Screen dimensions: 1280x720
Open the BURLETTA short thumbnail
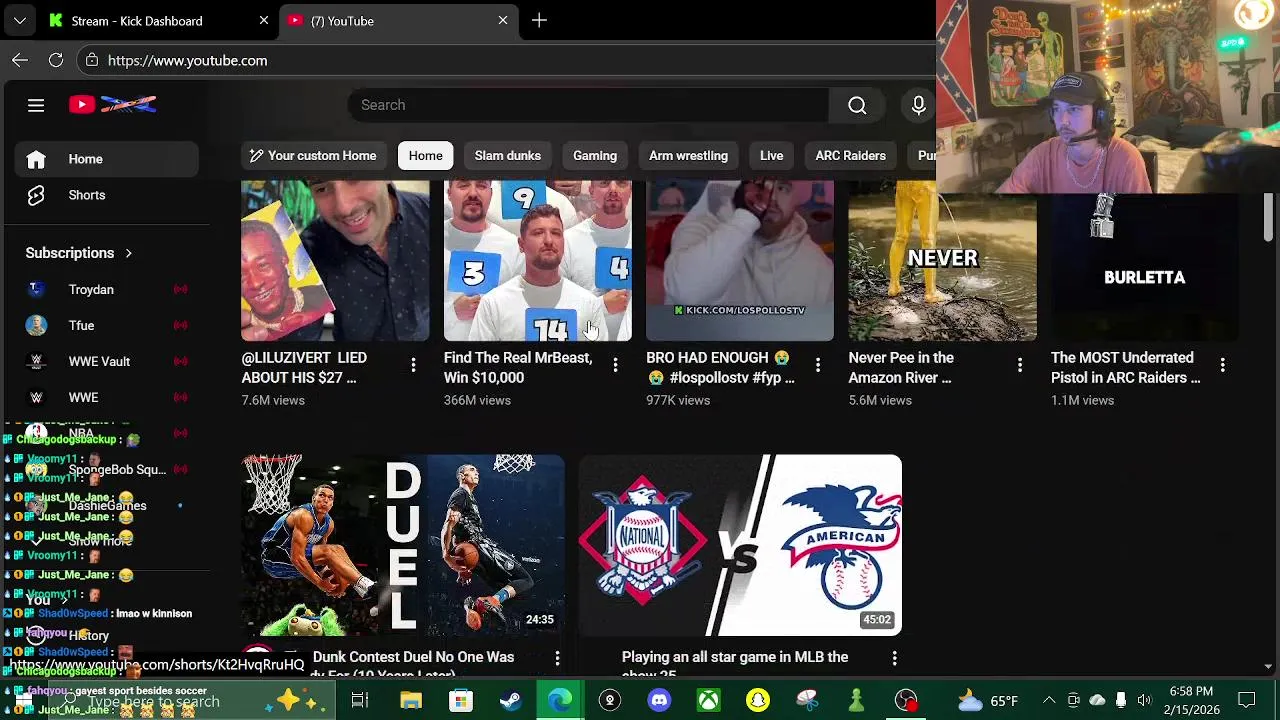click(x=1145, y=268)
